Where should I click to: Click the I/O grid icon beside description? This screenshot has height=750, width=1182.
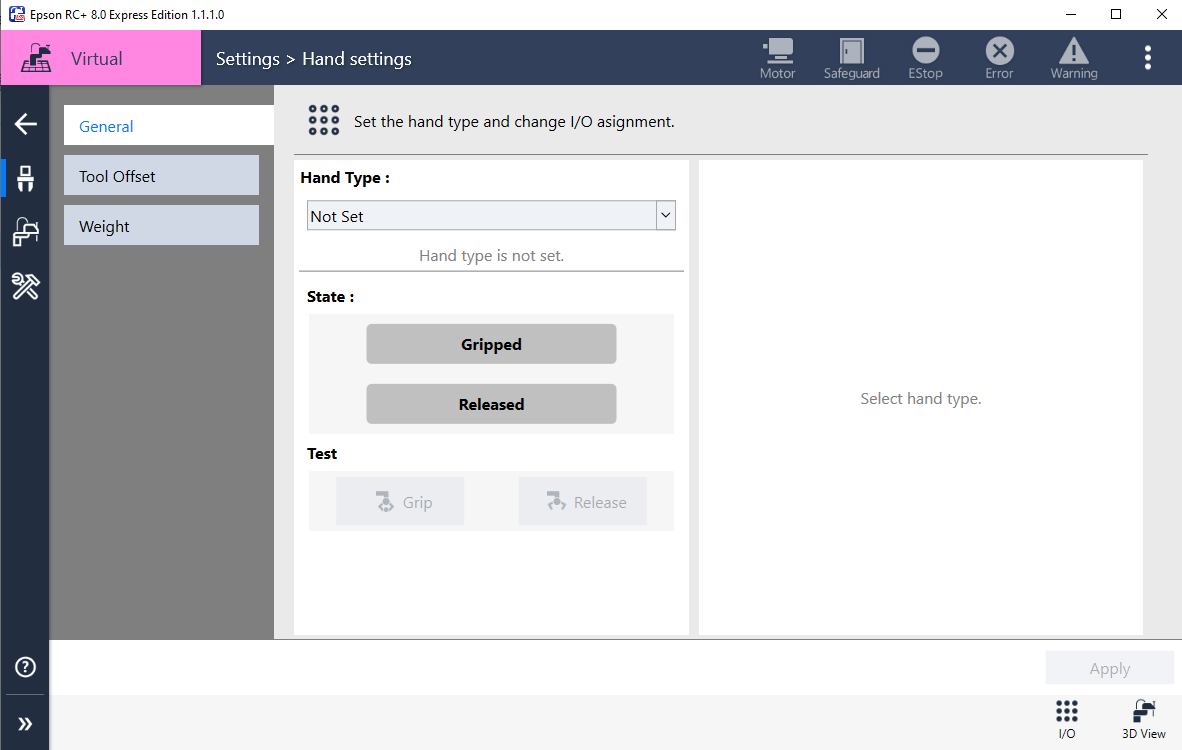323,121
